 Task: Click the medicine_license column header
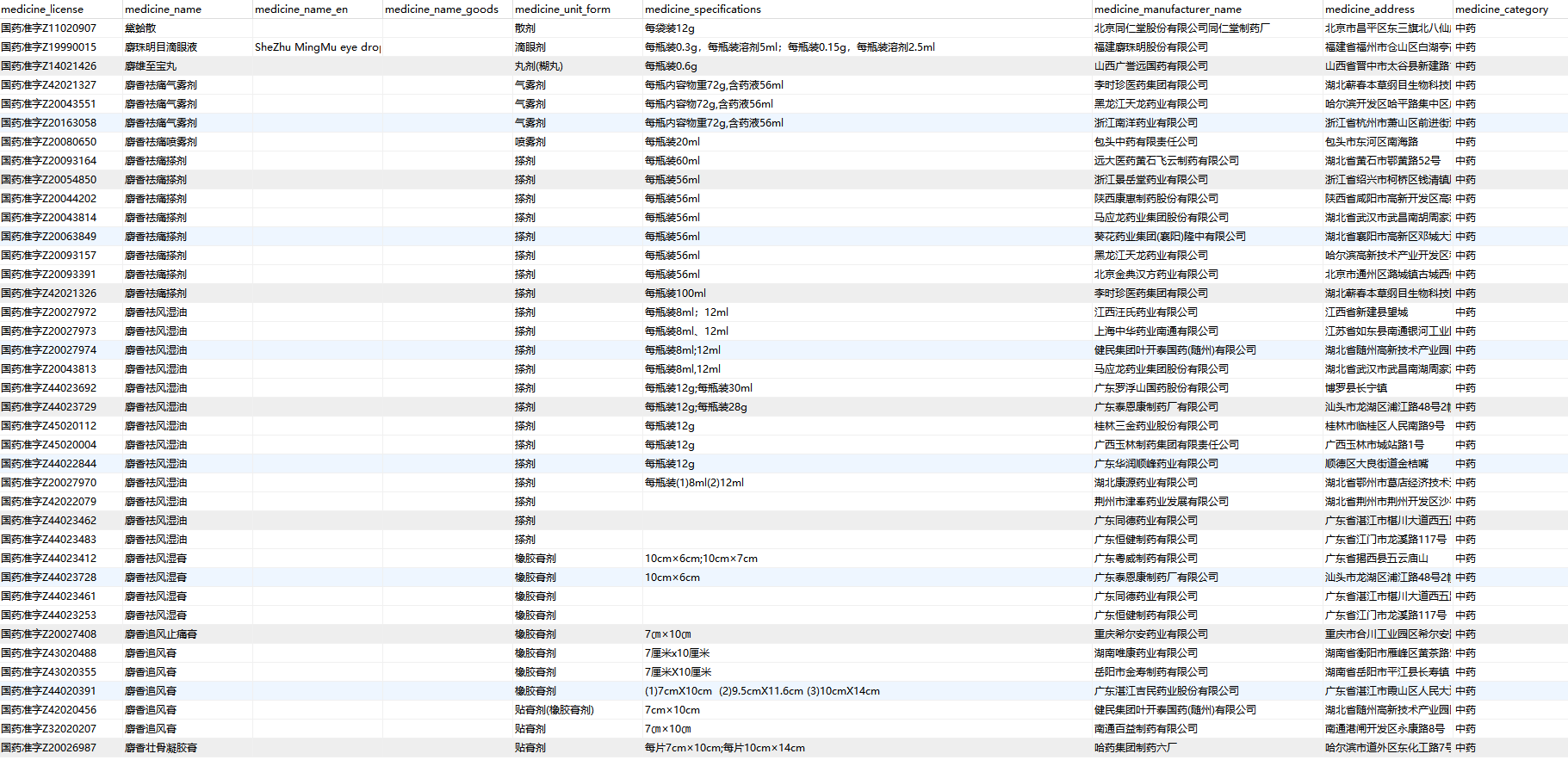click(43, 9)
